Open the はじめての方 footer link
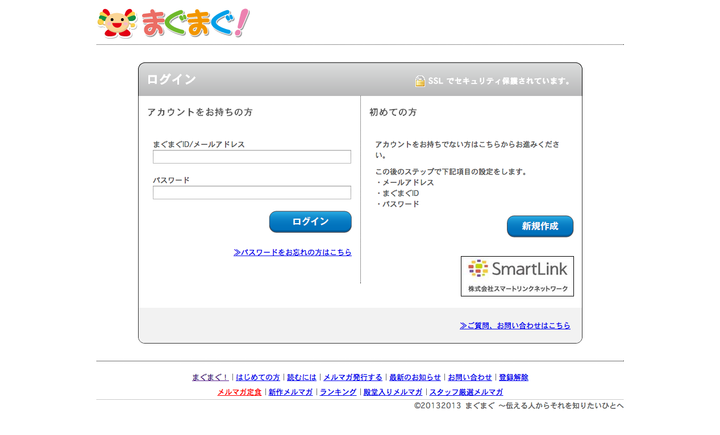The width and height of the screenshot is (720, 435). click(258, 377)
